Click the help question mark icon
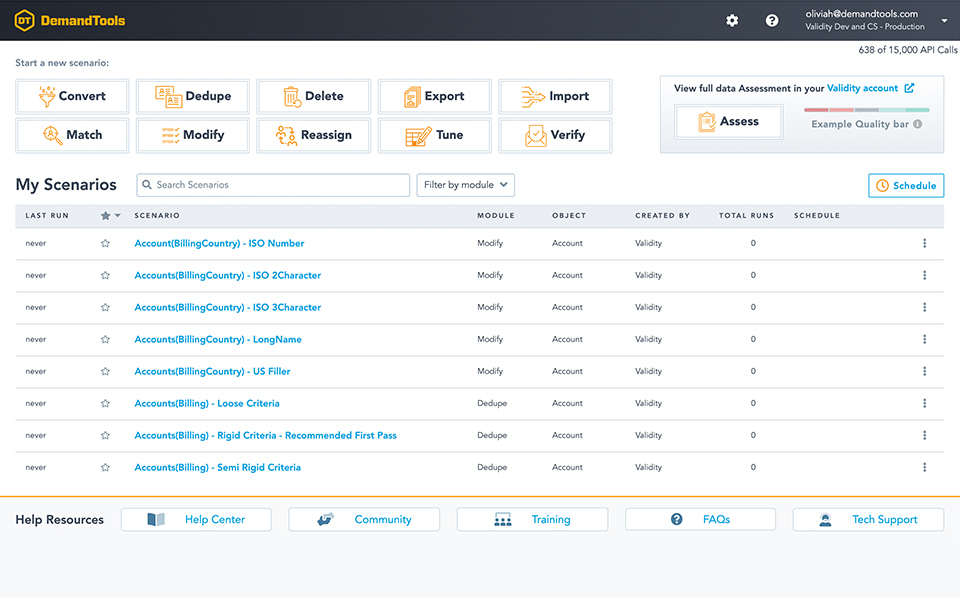 [772, 21]
